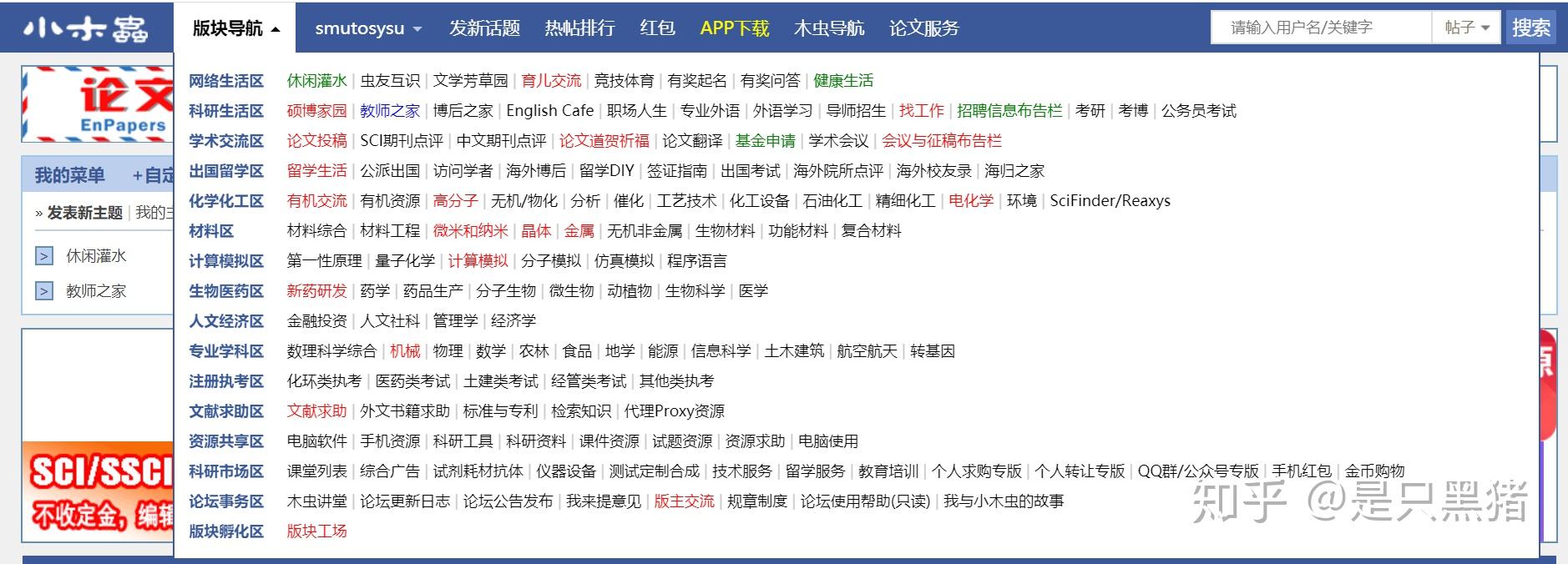Open the 基金申请 board
Image resolution: width=1568 pixels, height=564 pixels.
point(766,141)
